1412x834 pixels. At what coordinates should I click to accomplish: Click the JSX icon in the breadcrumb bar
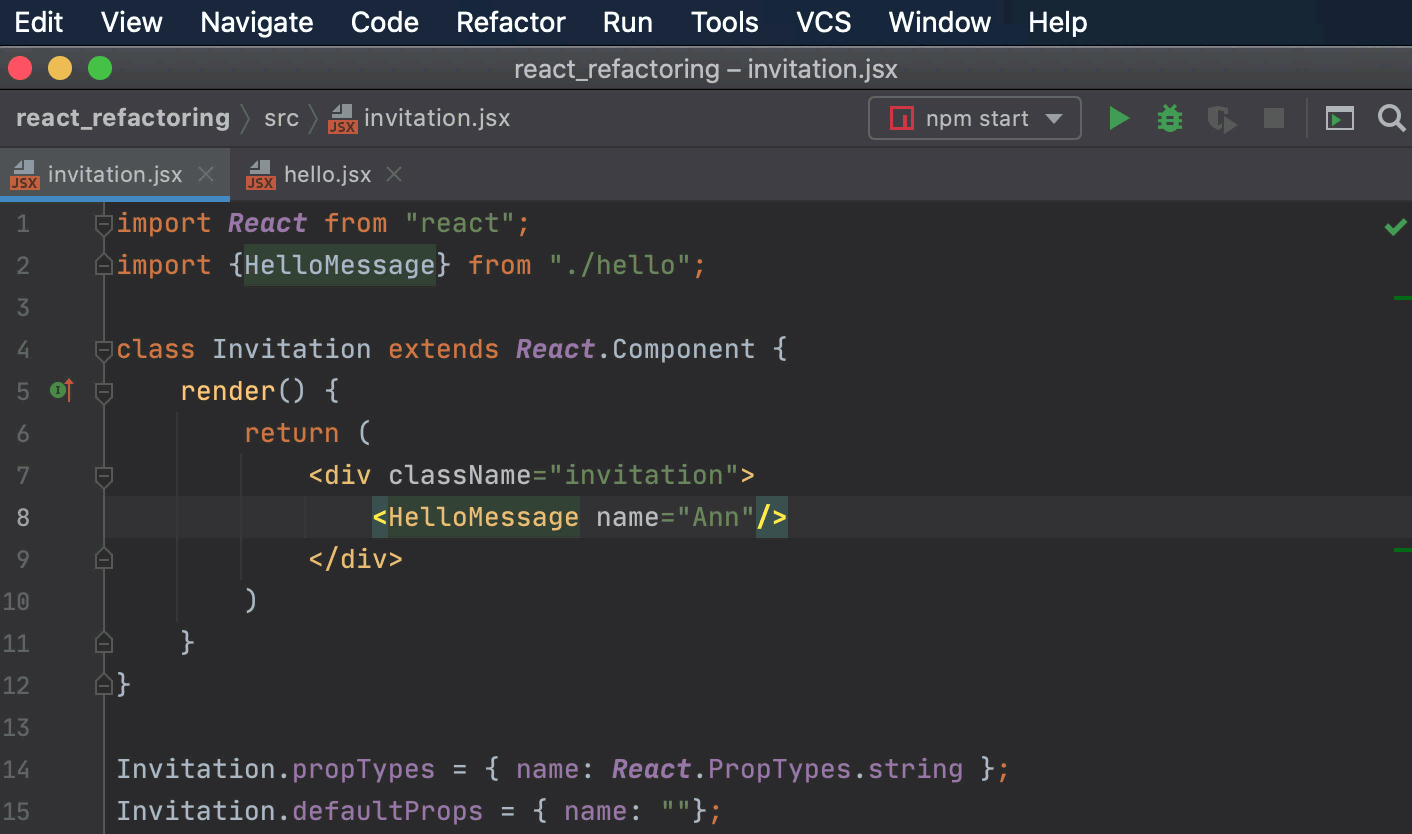tap(341, 118)
